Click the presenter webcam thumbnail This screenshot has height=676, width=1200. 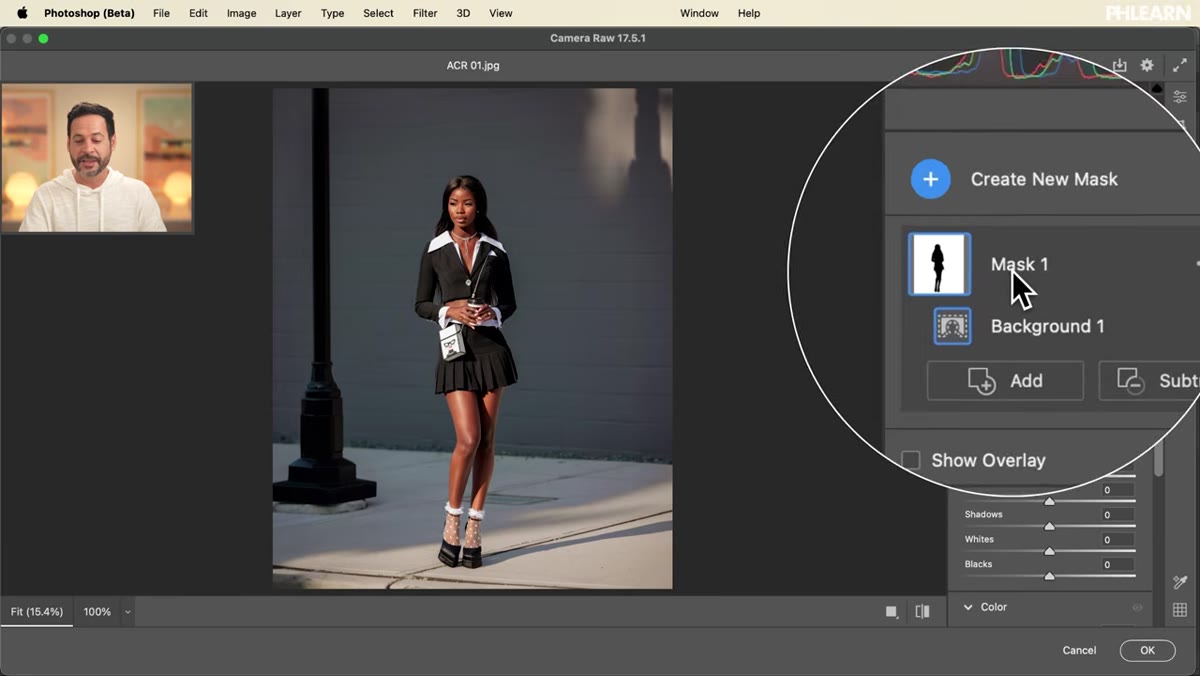[x=97, y=158]
